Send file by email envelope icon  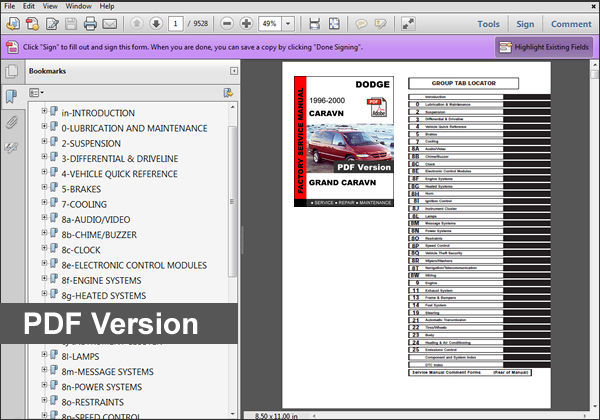[x=109, y=24]
